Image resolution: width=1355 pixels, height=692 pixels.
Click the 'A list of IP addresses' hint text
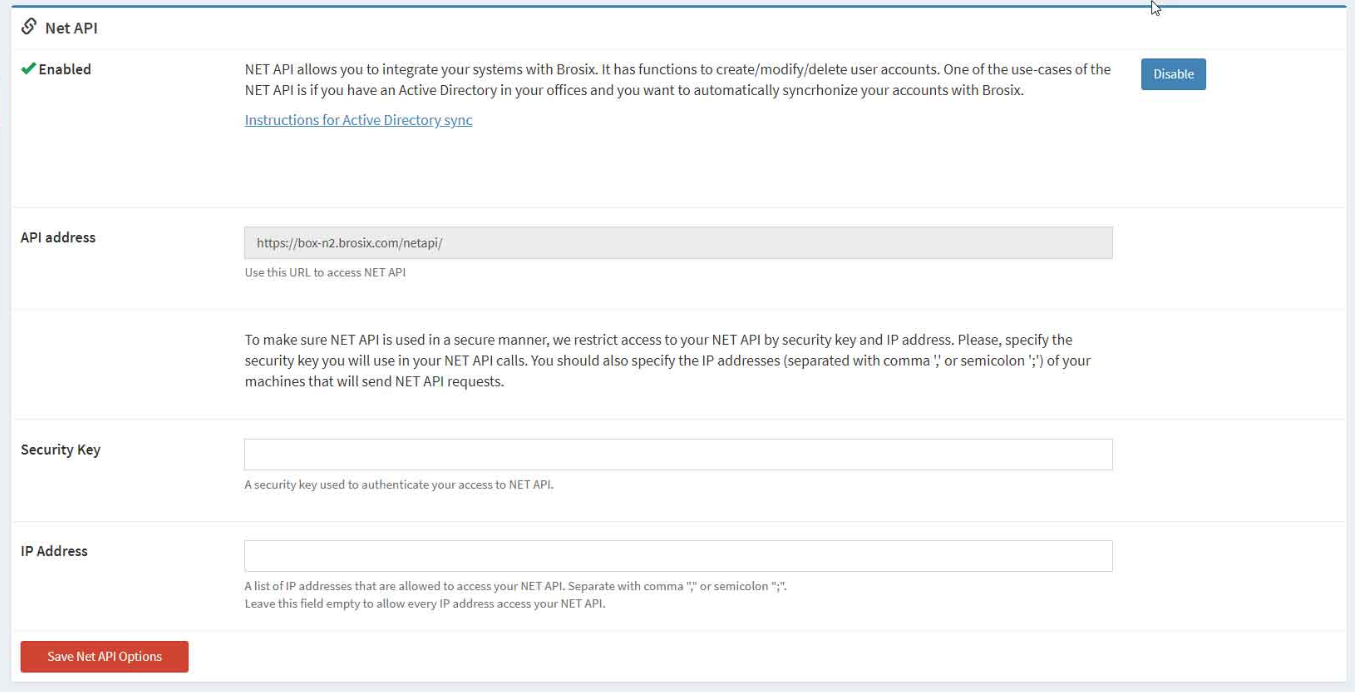(x=515, y=586)
